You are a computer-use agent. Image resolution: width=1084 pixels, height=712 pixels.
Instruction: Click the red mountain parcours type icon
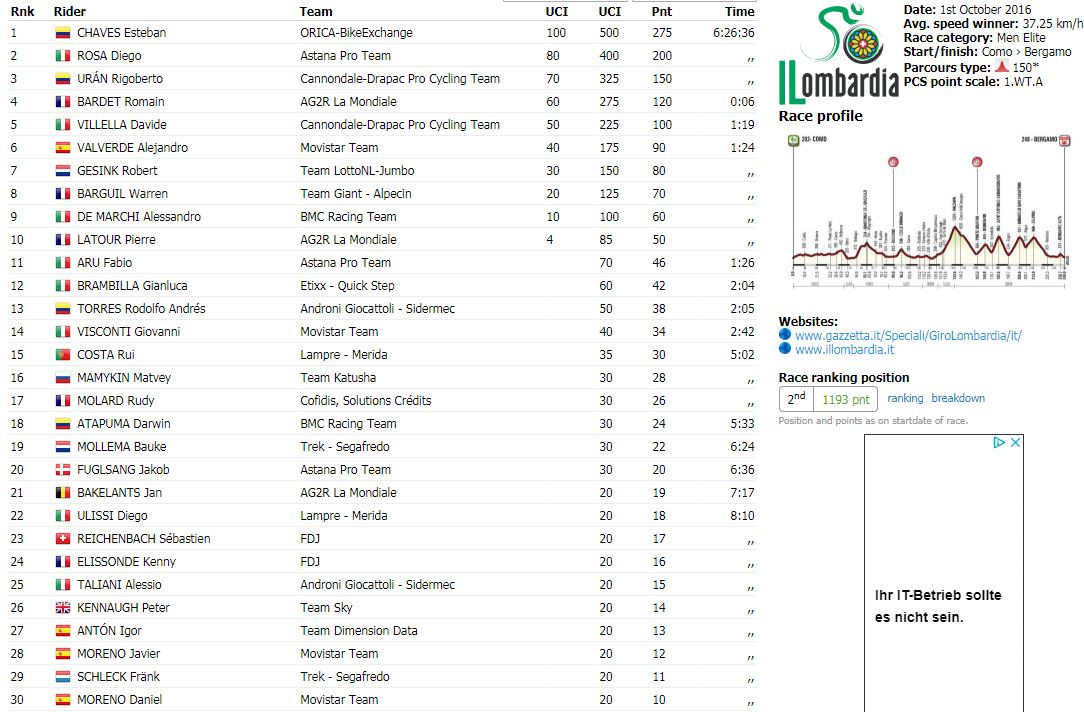click(1002, 67)
